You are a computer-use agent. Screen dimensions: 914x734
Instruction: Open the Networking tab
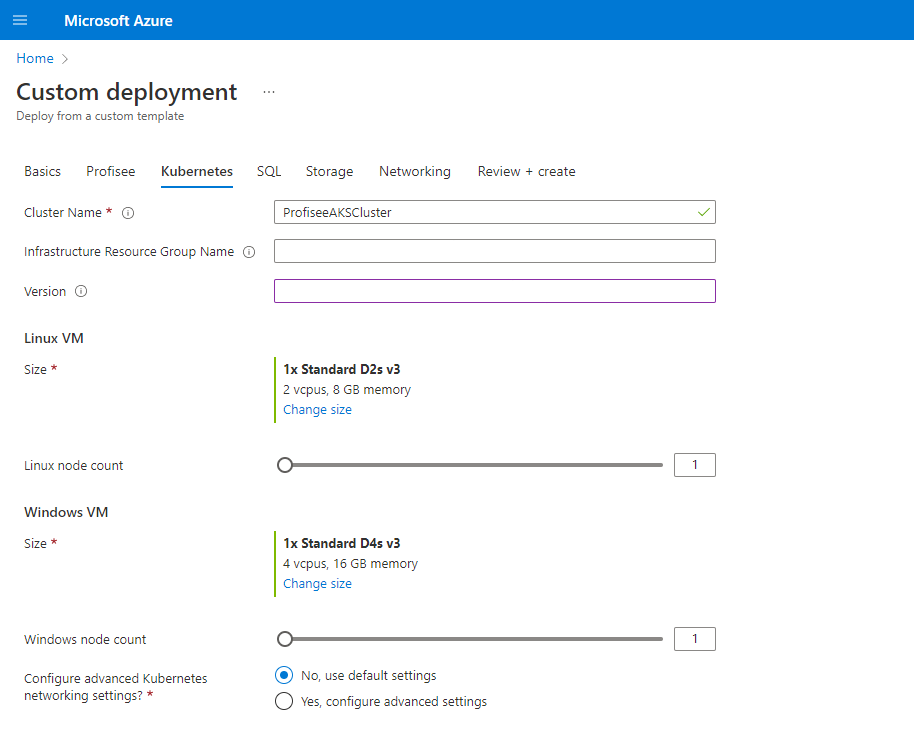tap(414, 171)
